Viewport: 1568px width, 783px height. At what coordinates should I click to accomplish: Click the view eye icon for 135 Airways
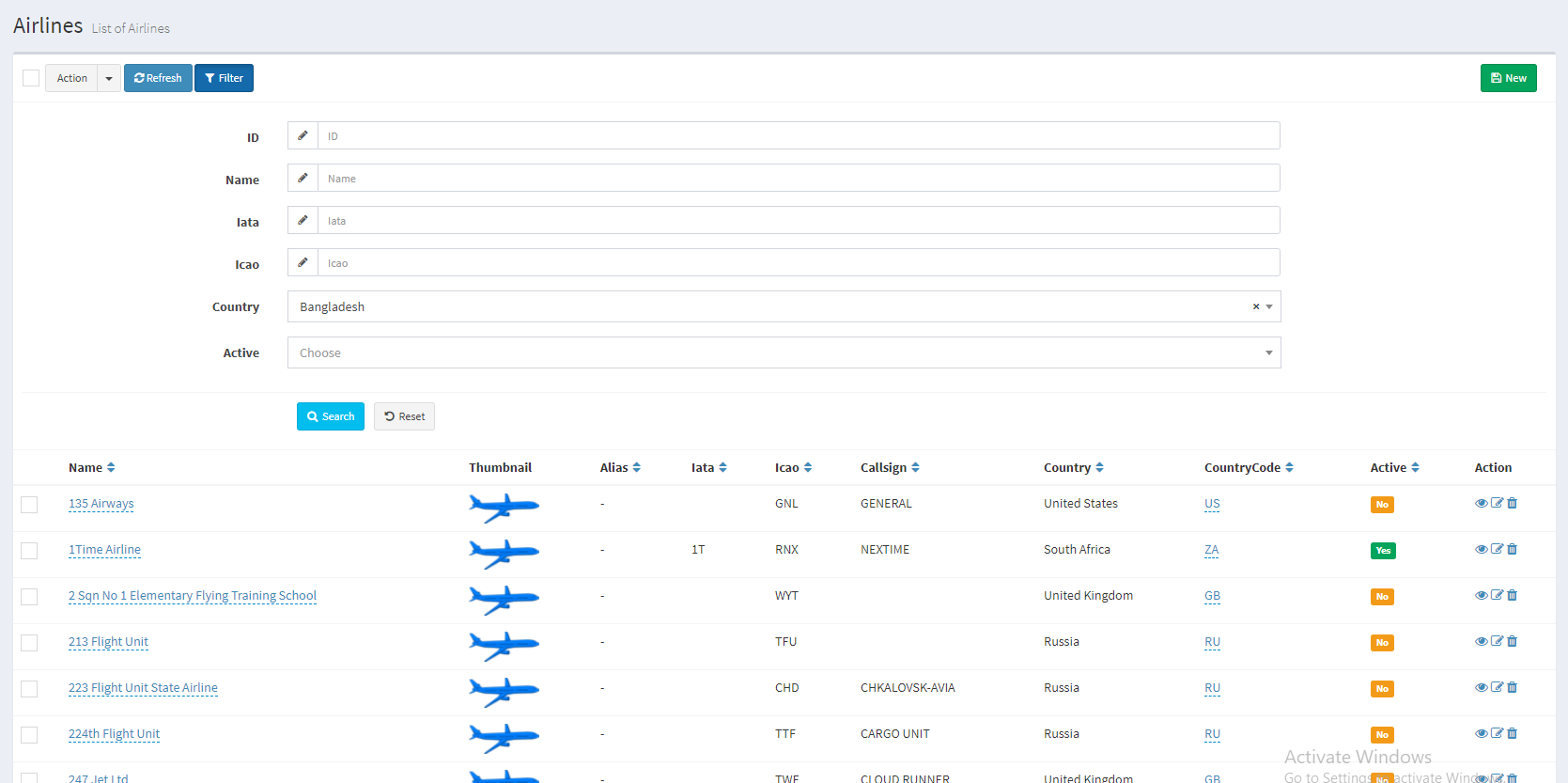1481,504
